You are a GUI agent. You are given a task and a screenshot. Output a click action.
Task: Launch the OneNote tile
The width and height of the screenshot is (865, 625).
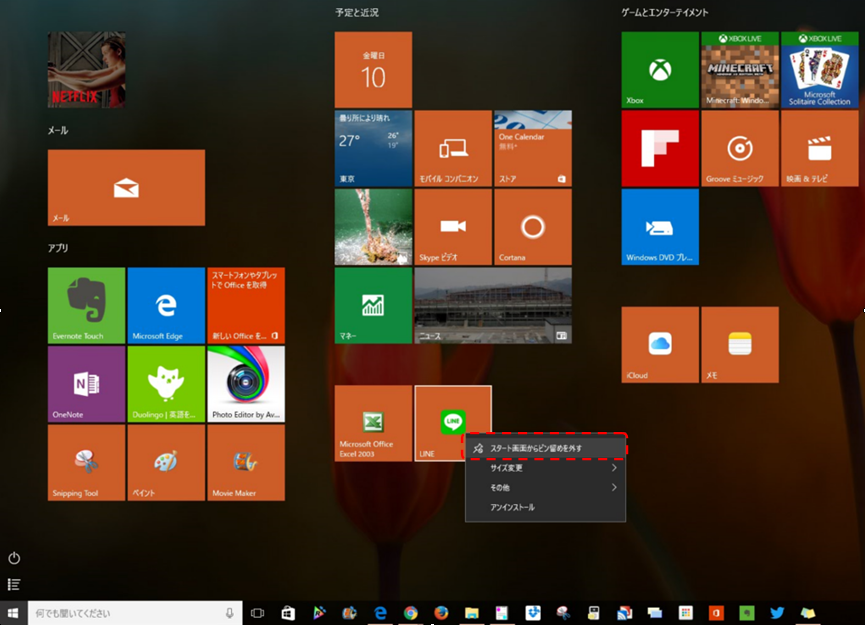point(87,384)
